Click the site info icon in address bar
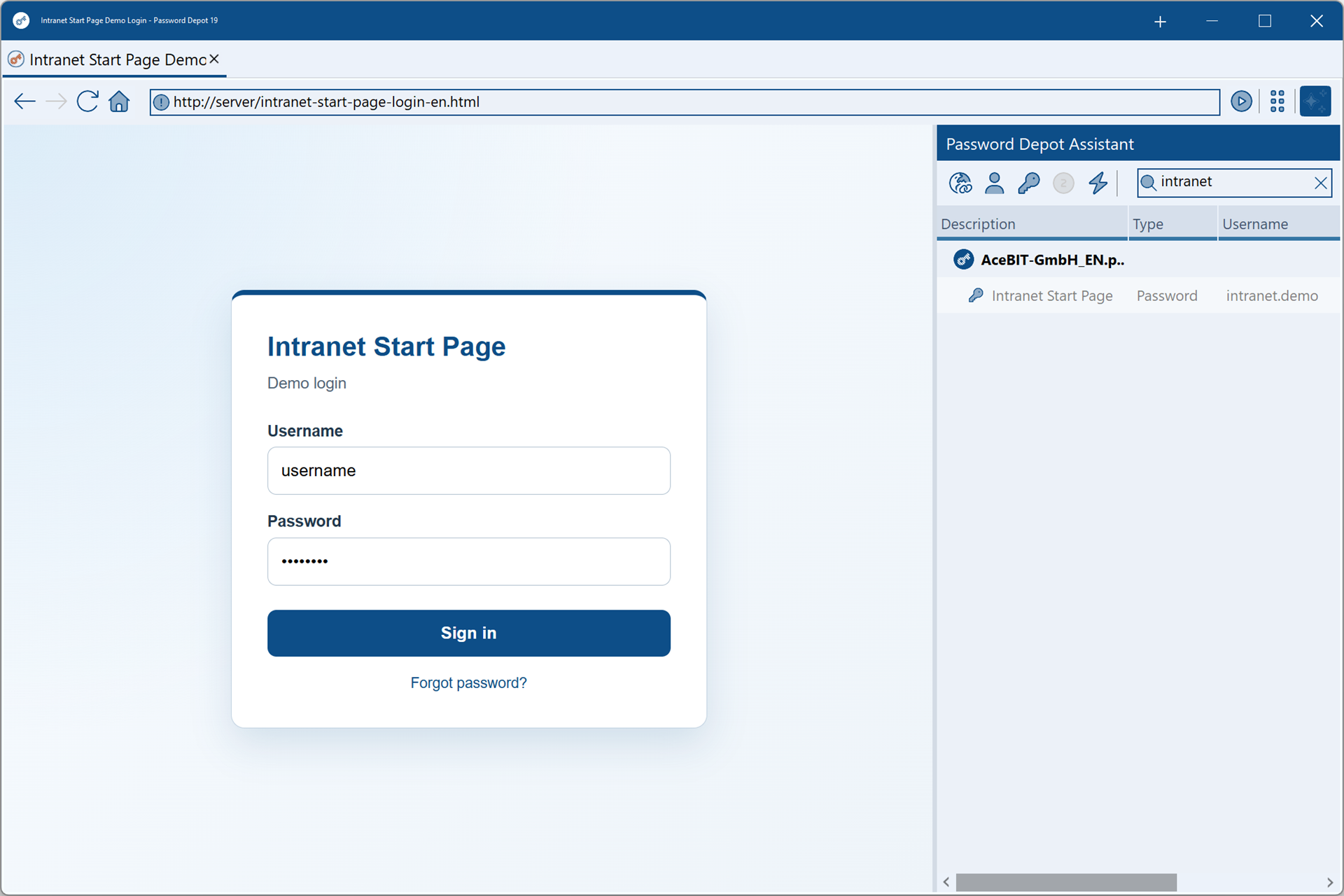The image size is (1344, 896). (x=161, y=102)
